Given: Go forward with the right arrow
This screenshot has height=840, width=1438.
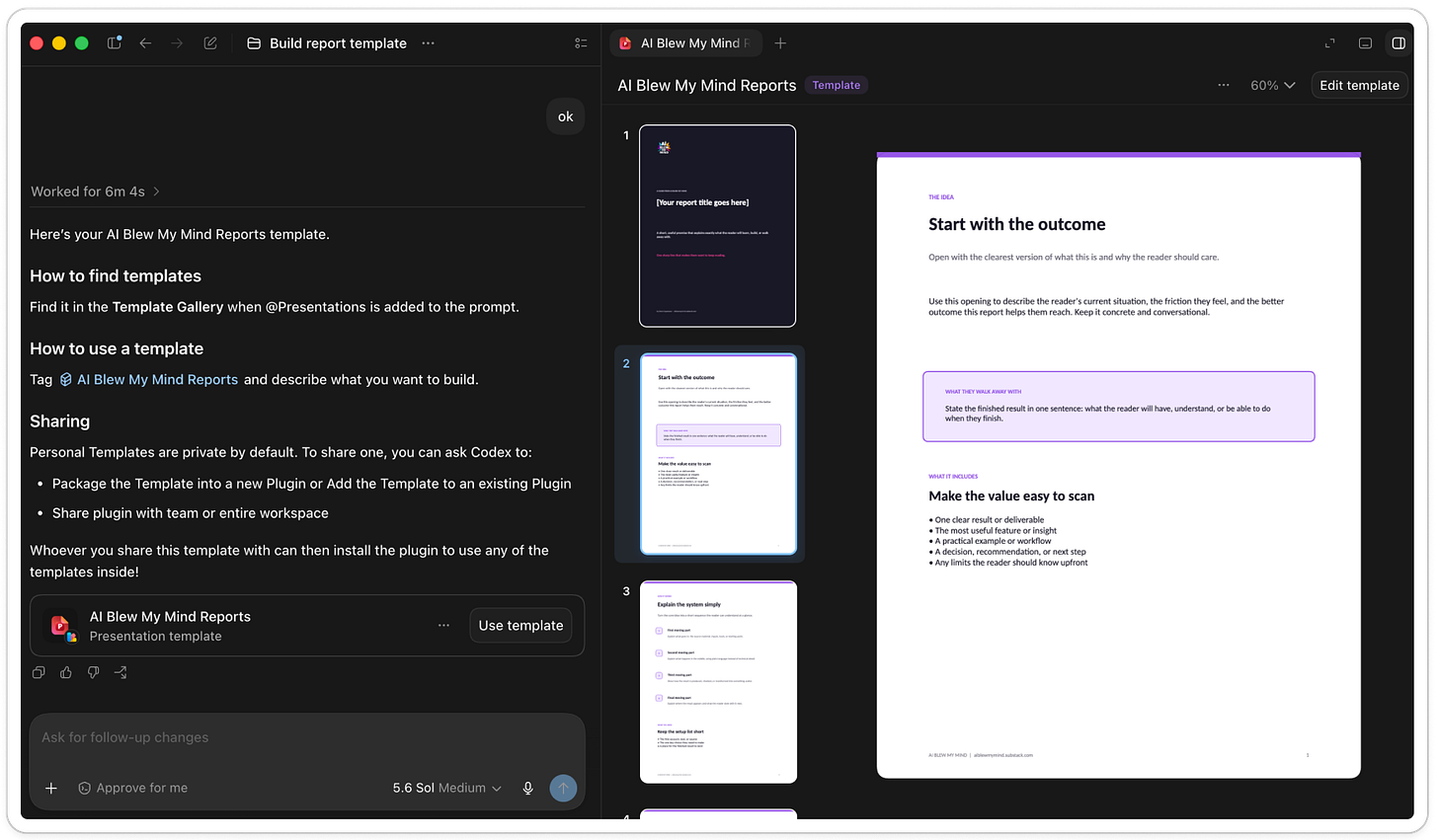Looking at the screenshot, I should click(177, 43).
